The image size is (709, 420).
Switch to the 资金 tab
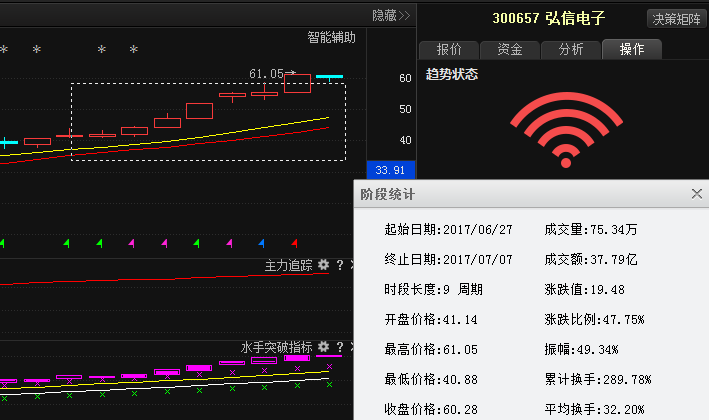(510, 49)
